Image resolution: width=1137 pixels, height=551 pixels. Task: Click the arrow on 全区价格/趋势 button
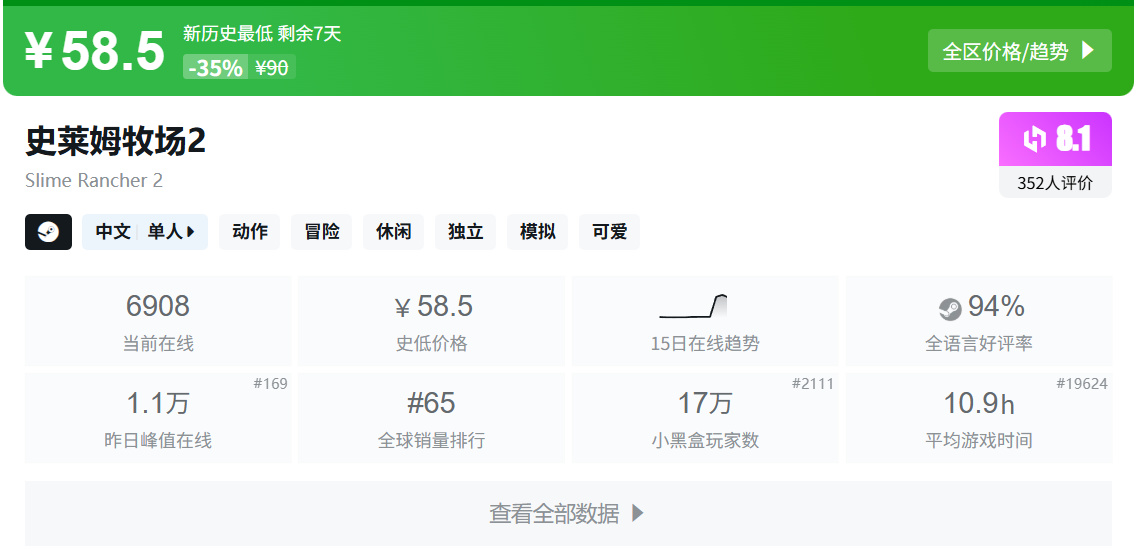click(1089, 51)
